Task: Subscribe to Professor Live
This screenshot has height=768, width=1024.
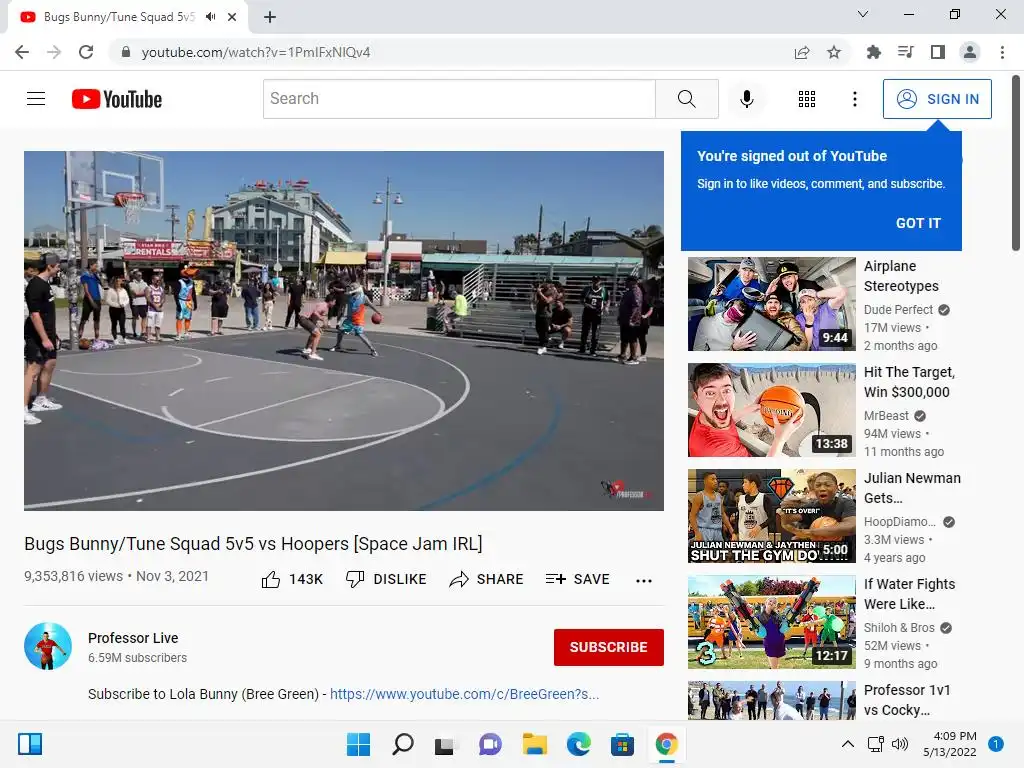Action: point(609,647)
